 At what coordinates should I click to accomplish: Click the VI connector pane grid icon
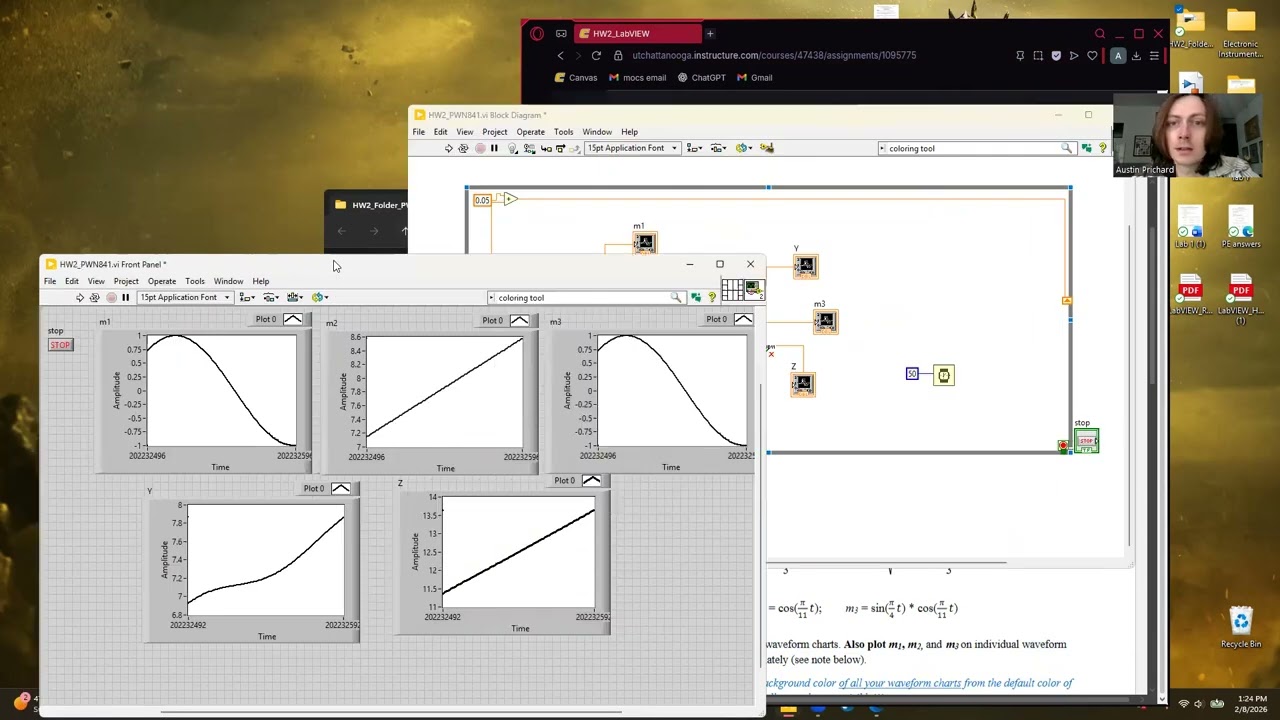[732, 290]
